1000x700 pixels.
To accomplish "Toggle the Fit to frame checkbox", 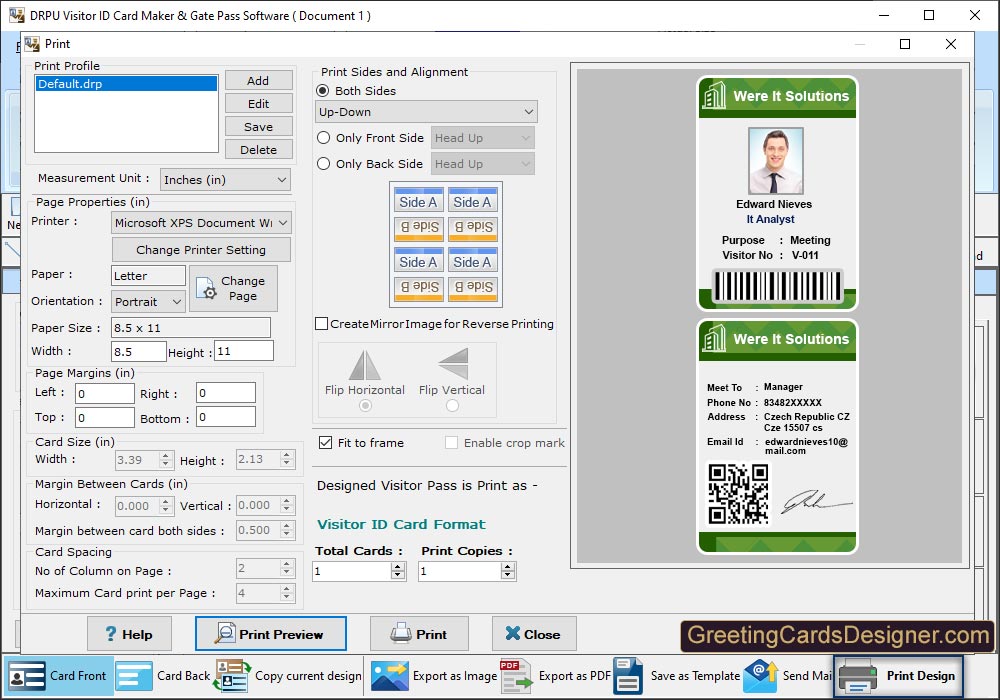I will click(x=325, y=442).
